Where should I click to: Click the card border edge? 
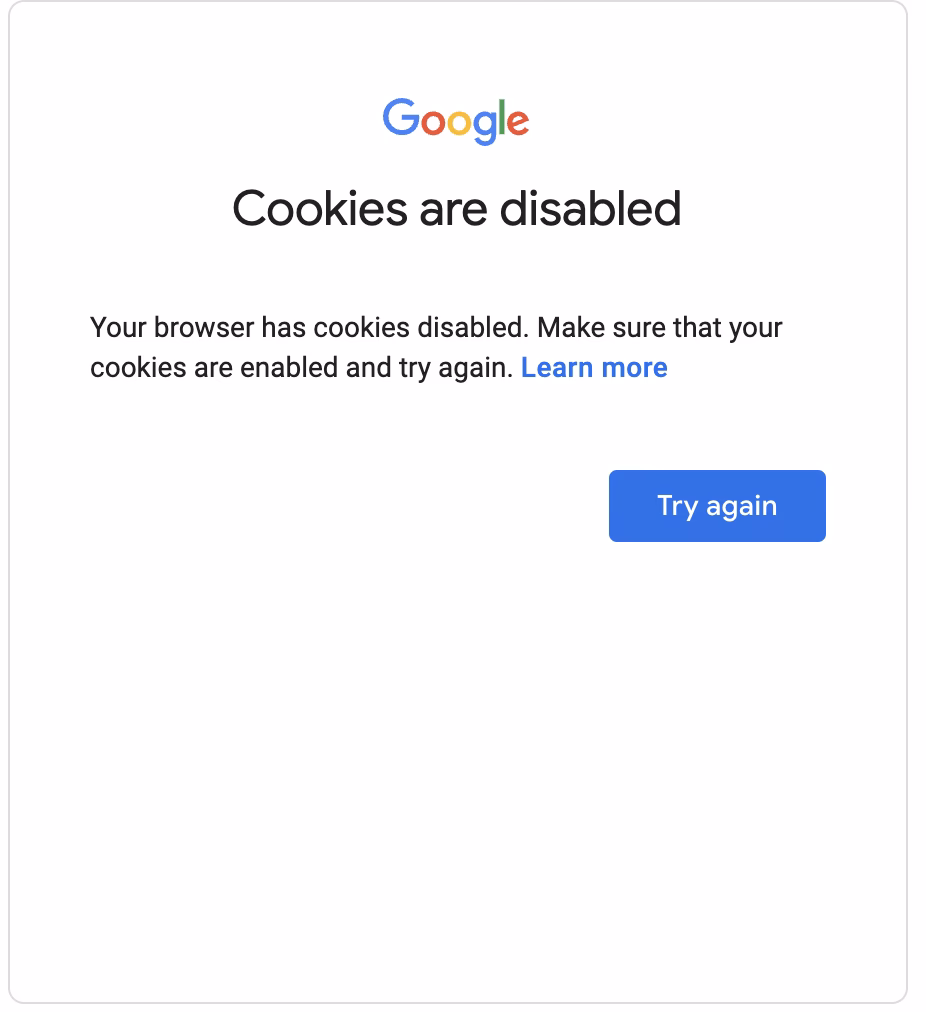[10, 500]
